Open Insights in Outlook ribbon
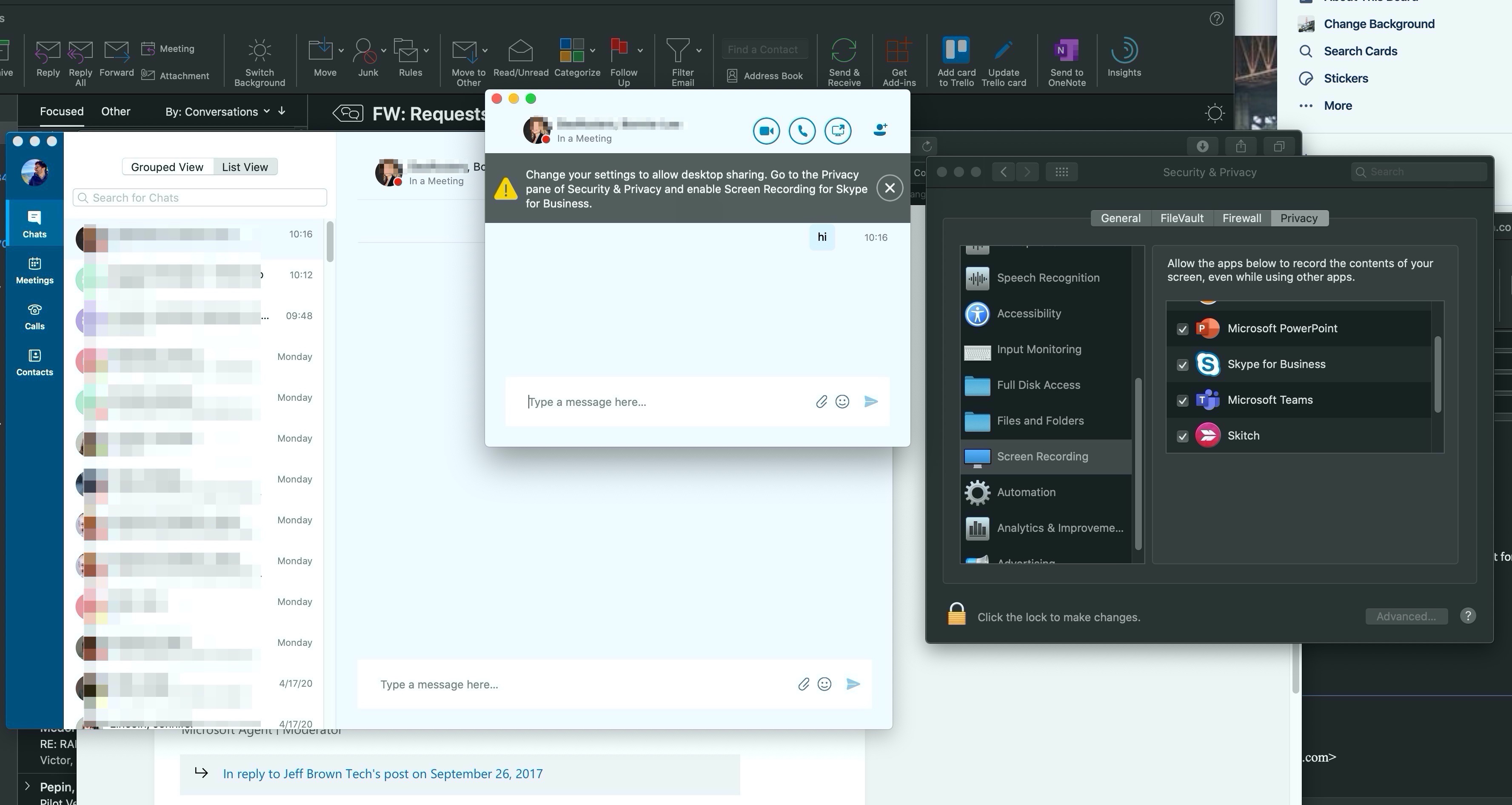This screenshot has height=805, width=1512. [x=1124, y=57]
